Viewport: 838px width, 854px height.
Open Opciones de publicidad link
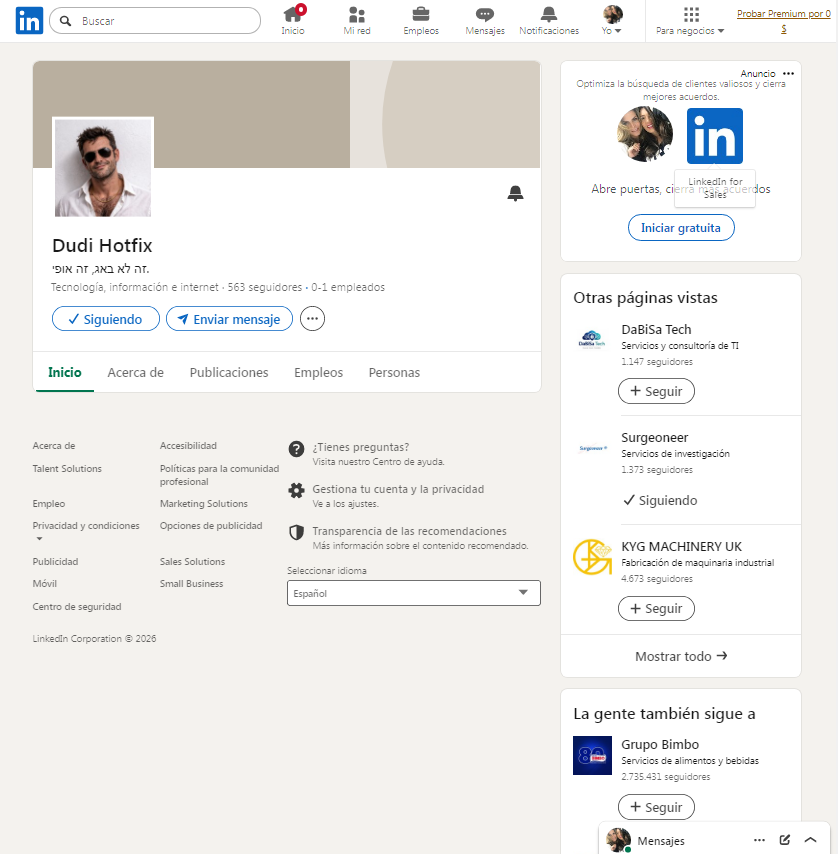click(211, 526)
